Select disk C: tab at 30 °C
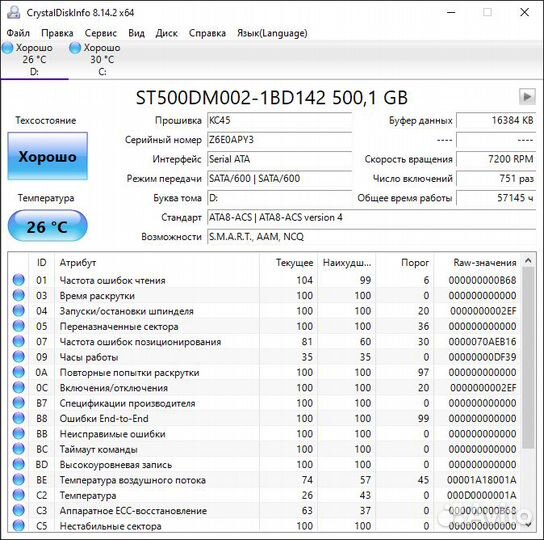 [102, 59]
